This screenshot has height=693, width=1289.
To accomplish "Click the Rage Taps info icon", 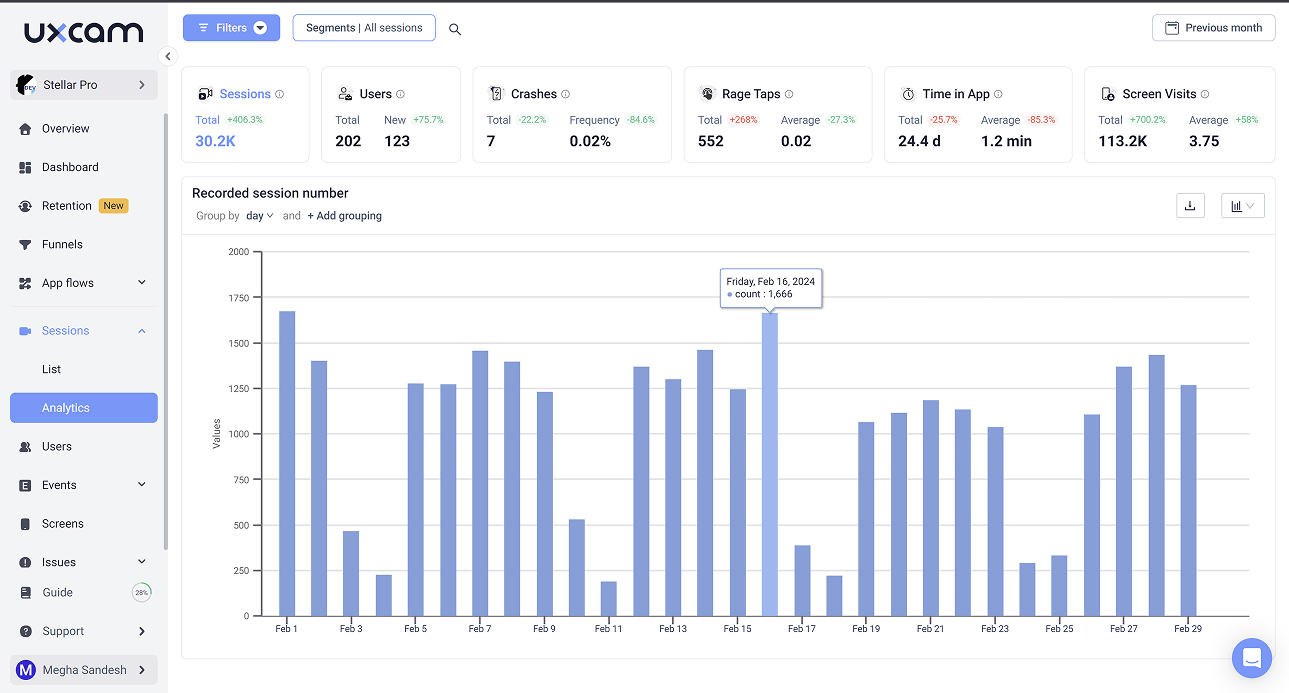I will point(789,94).
